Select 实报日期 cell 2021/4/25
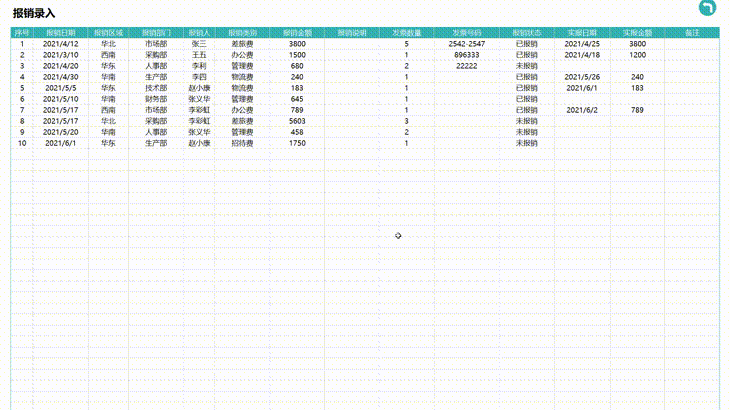730x410 pixels. (582, 44)
